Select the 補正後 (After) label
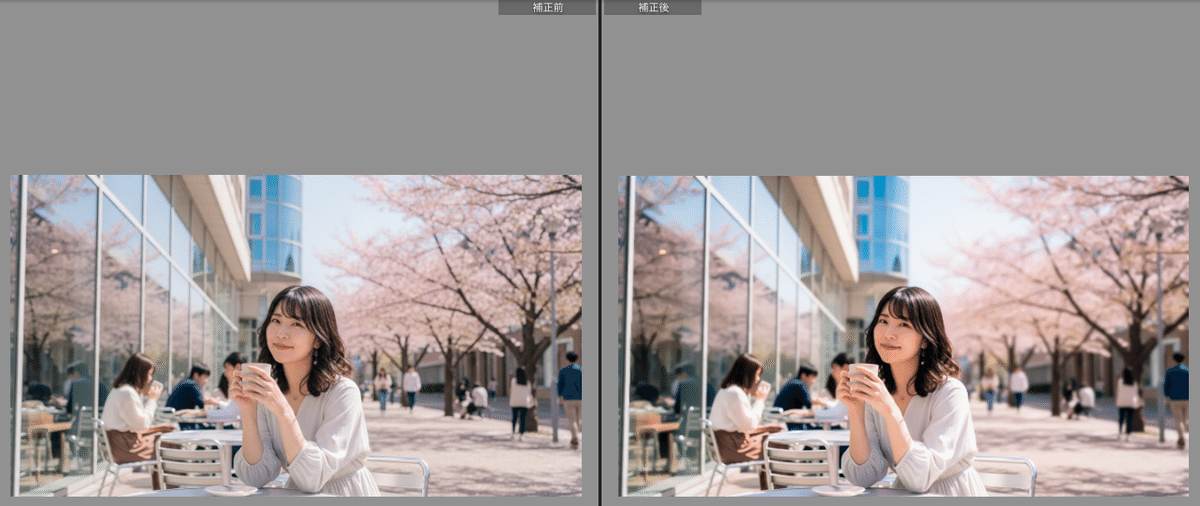The image size is (1200, 506). tap(653, 7)
